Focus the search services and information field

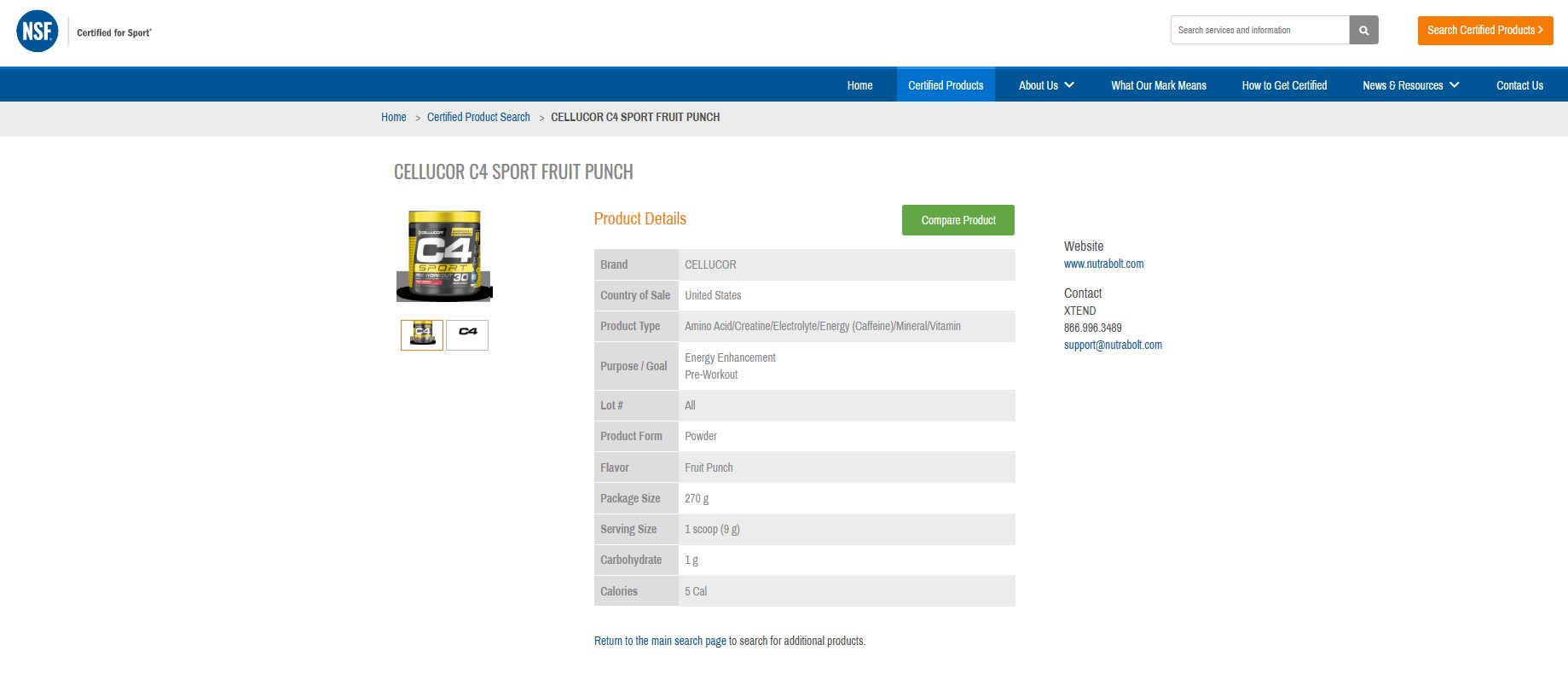(1259, 30)
